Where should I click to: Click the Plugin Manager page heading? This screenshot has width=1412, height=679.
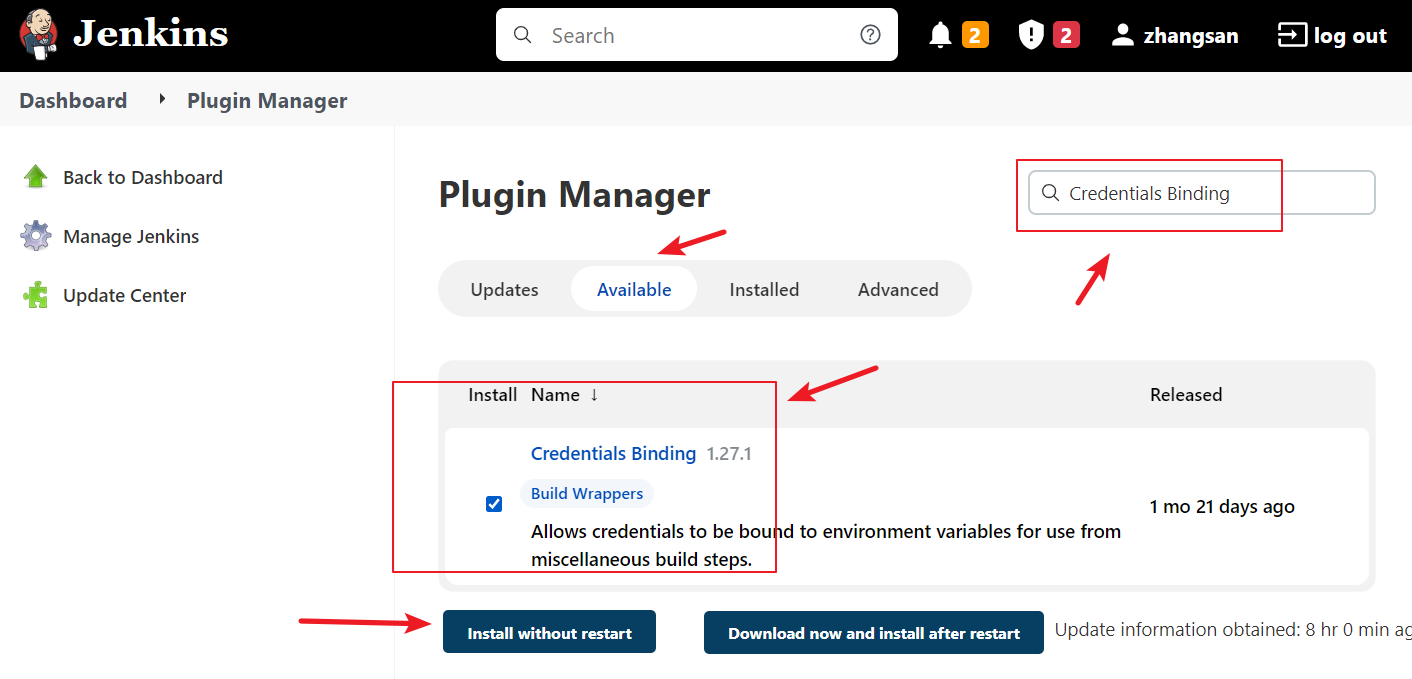(574, 194)
